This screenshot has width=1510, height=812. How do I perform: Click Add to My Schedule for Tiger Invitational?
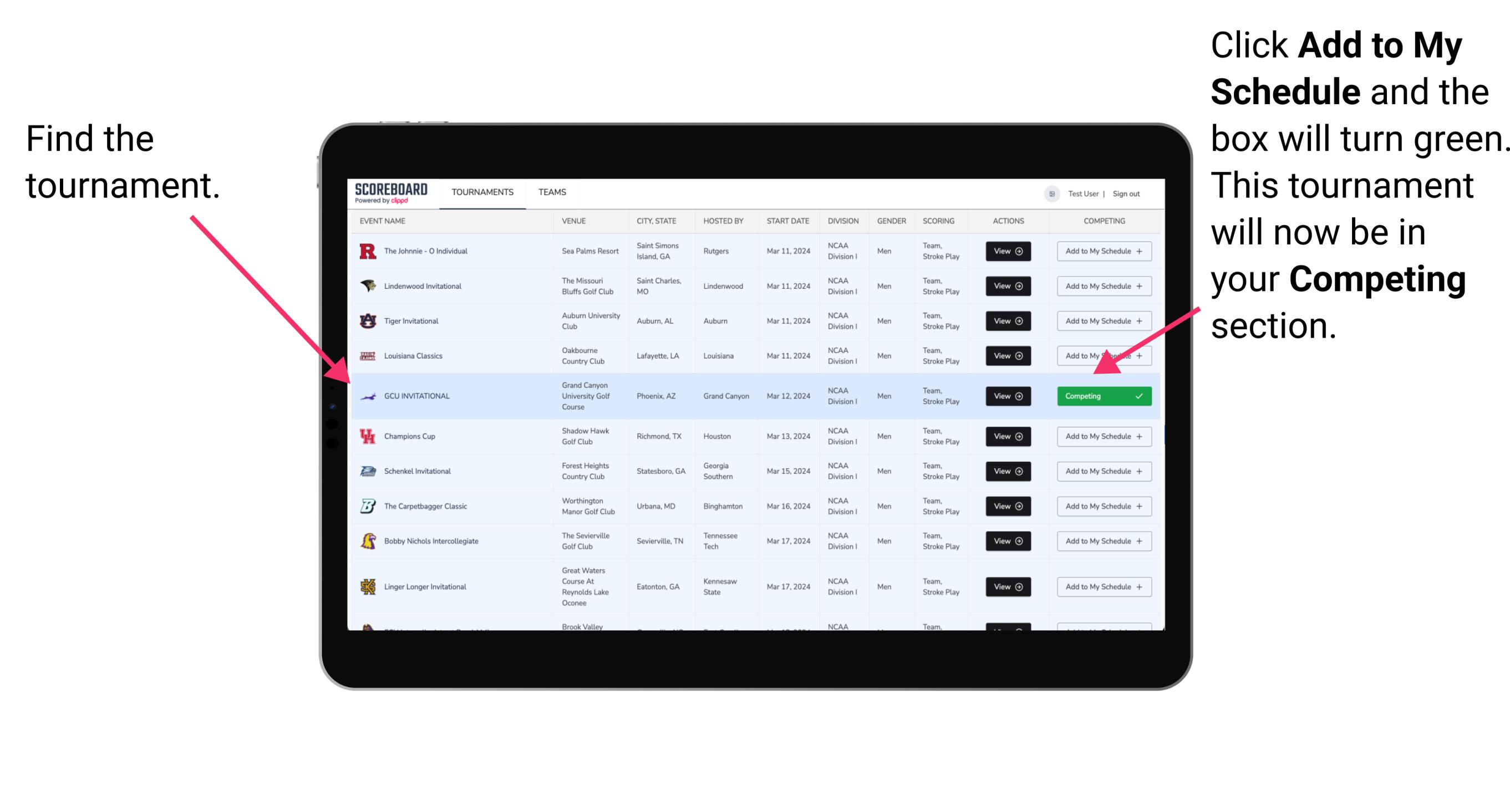tap(1102, 321)
